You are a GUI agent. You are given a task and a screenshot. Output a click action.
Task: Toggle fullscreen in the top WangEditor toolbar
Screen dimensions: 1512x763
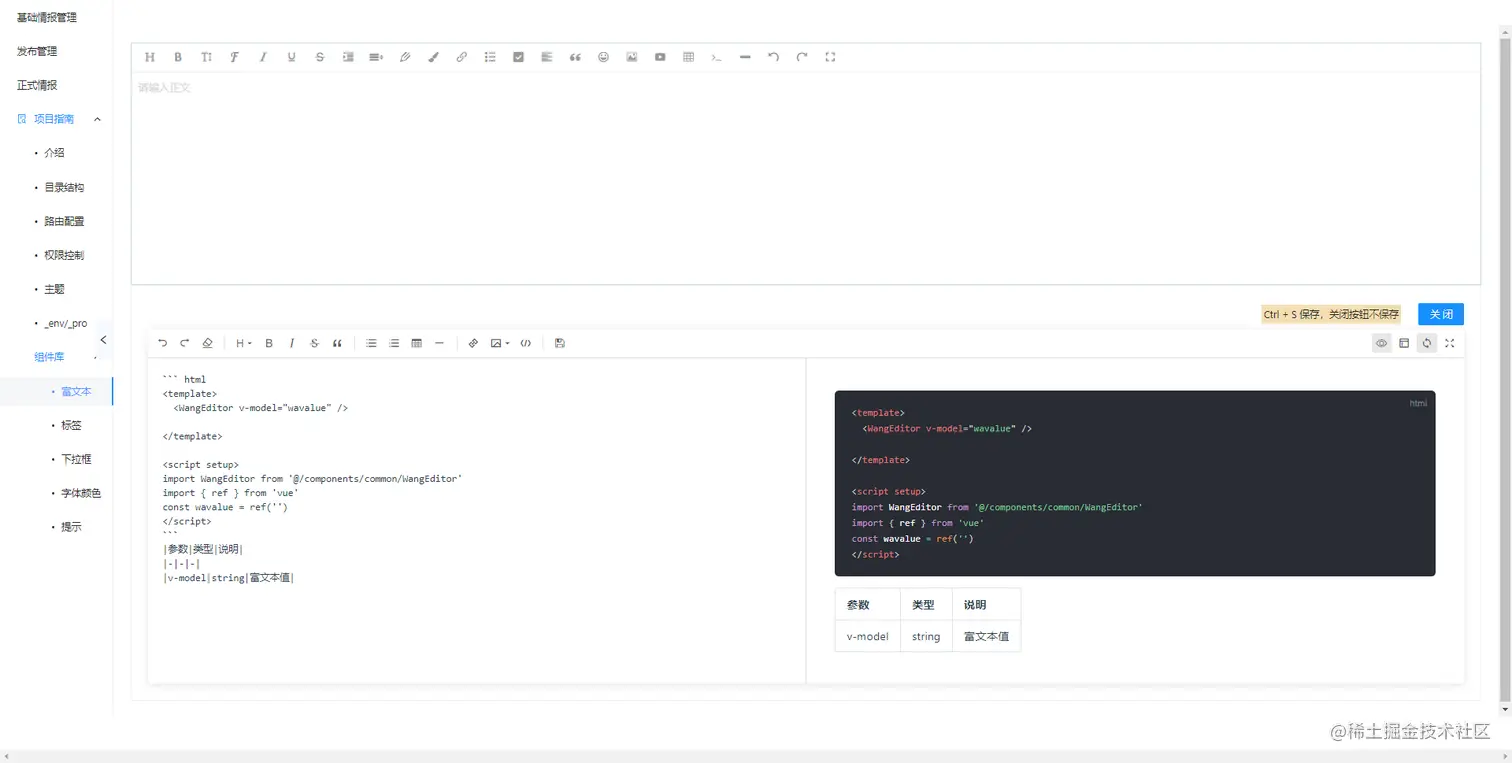coord(830,57)
